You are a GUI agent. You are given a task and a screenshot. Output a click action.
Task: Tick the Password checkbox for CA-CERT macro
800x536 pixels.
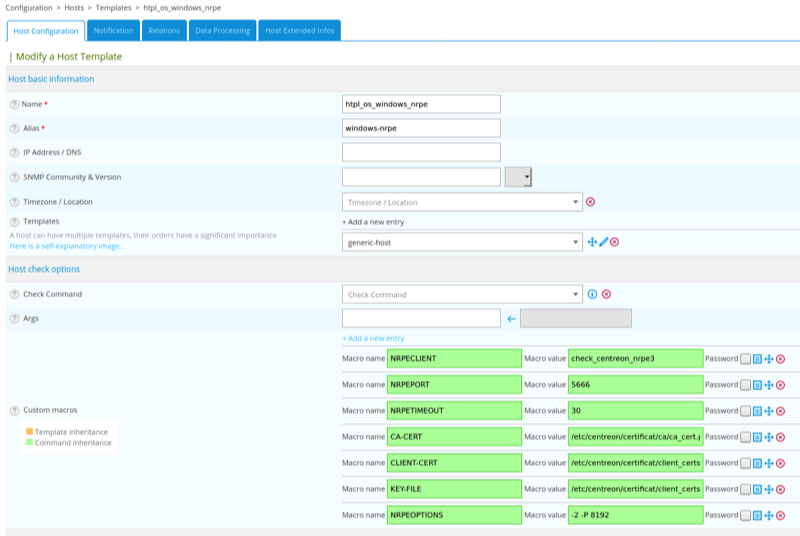pyautogui.click(x=745, y=437)
